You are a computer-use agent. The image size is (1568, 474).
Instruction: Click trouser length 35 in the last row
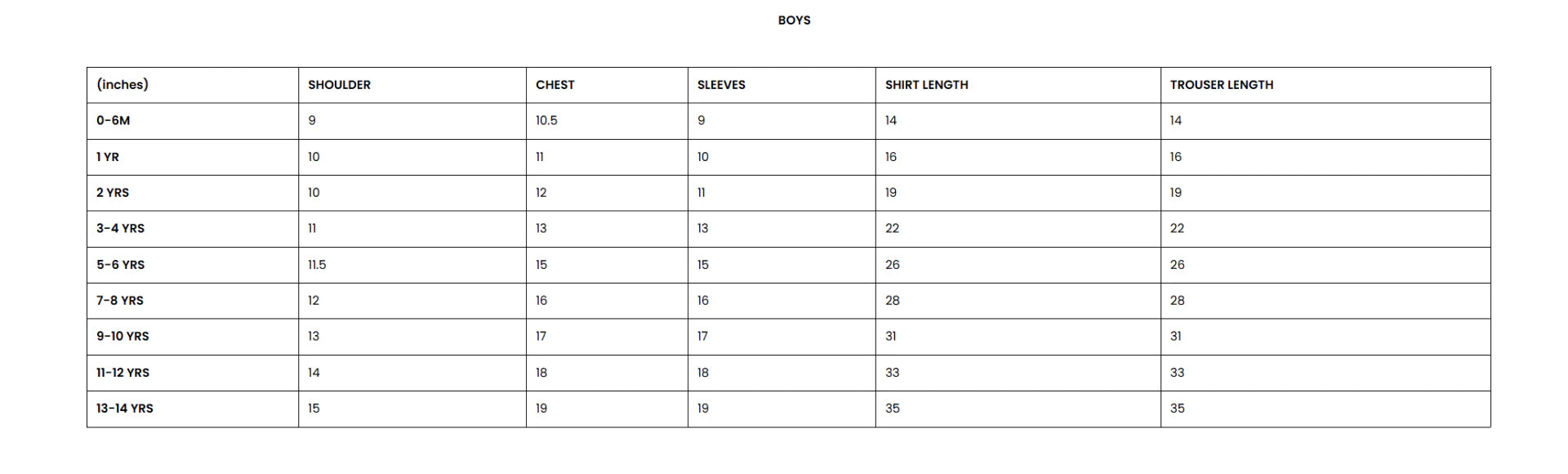coord(1177,409)
